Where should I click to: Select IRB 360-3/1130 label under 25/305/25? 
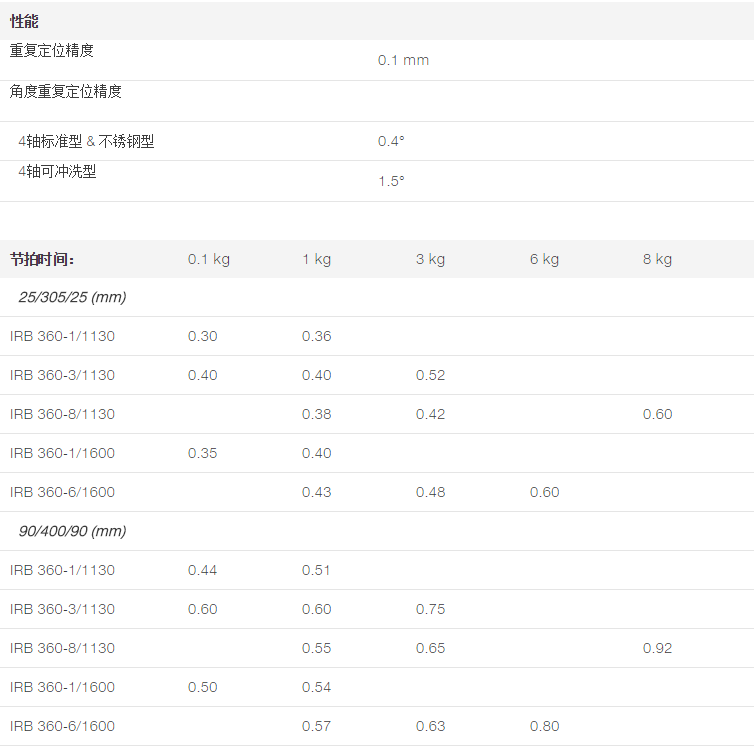63,375
